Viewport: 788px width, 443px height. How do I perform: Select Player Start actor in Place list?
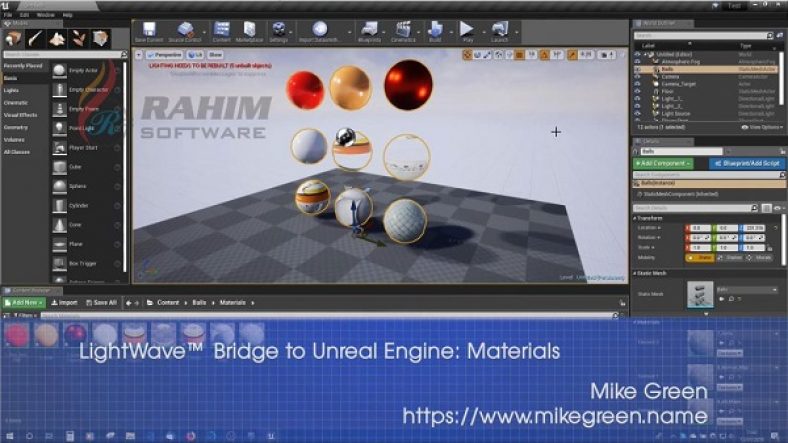point(86,148)
